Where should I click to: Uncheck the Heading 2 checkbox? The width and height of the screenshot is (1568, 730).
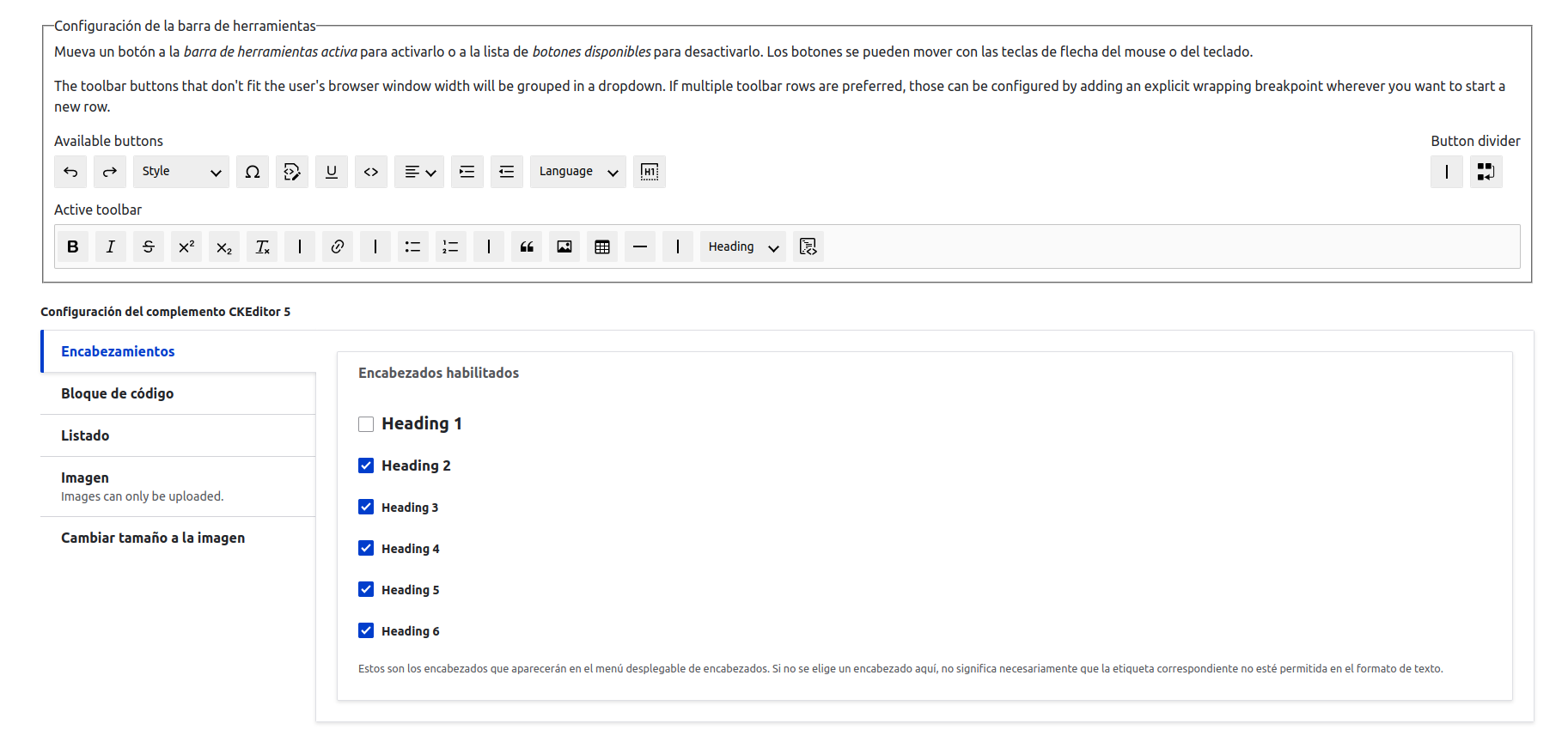366,465
